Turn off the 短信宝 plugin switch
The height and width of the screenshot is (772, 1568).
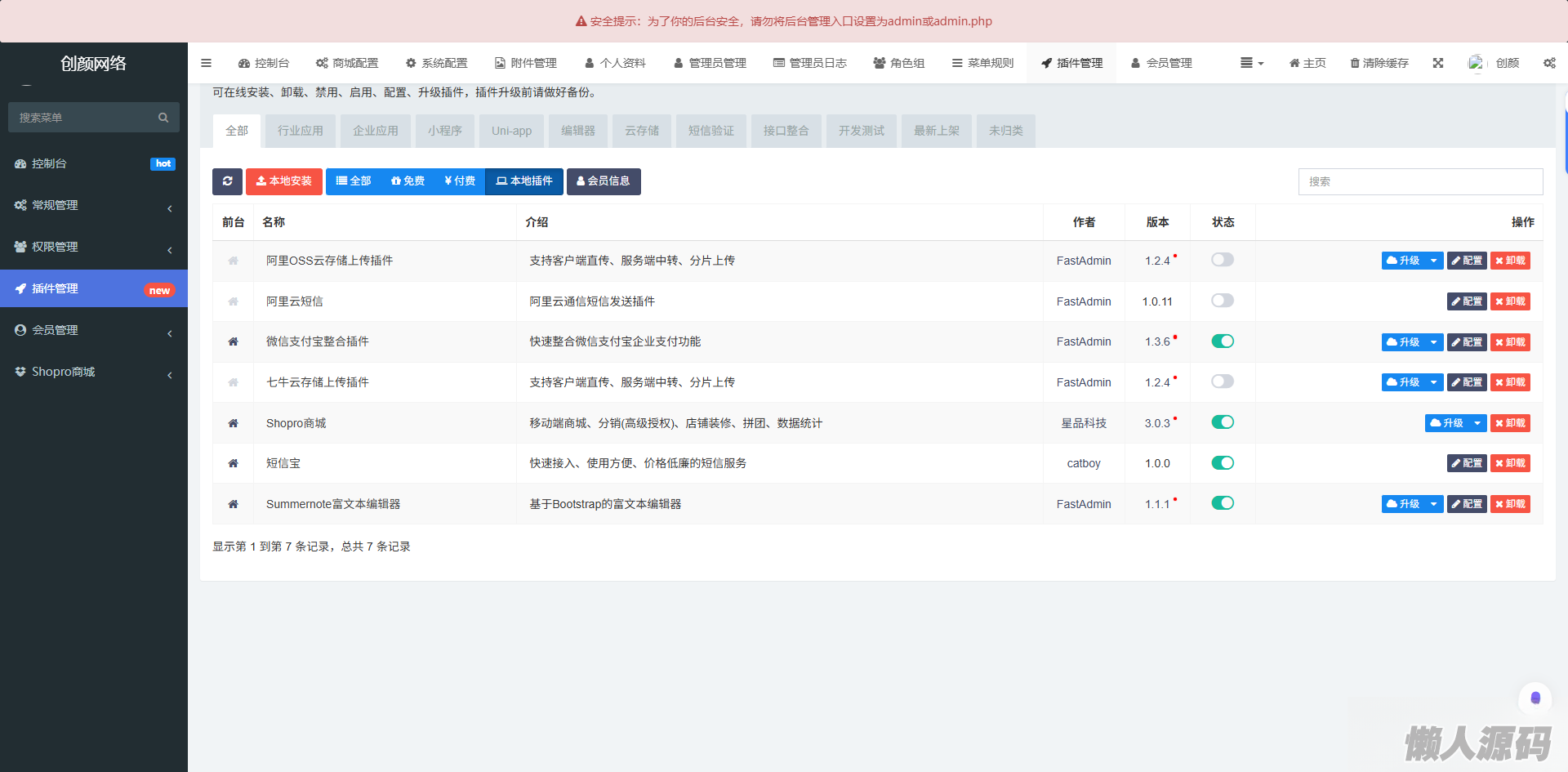[x=1222, y=463]
